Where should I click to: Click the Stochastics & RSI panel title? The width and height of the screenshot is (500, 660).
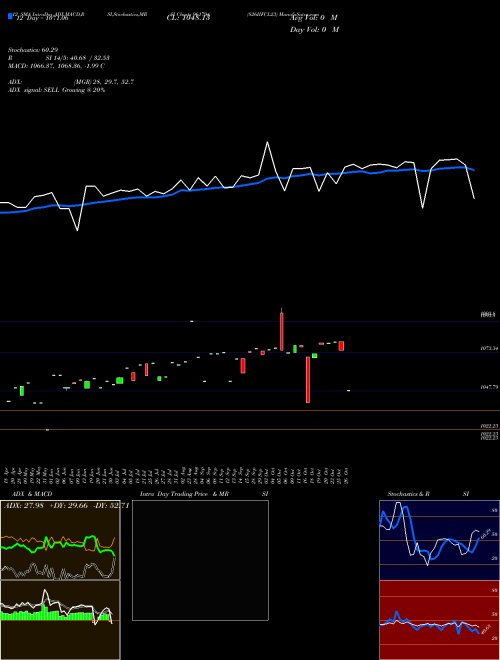428,494
